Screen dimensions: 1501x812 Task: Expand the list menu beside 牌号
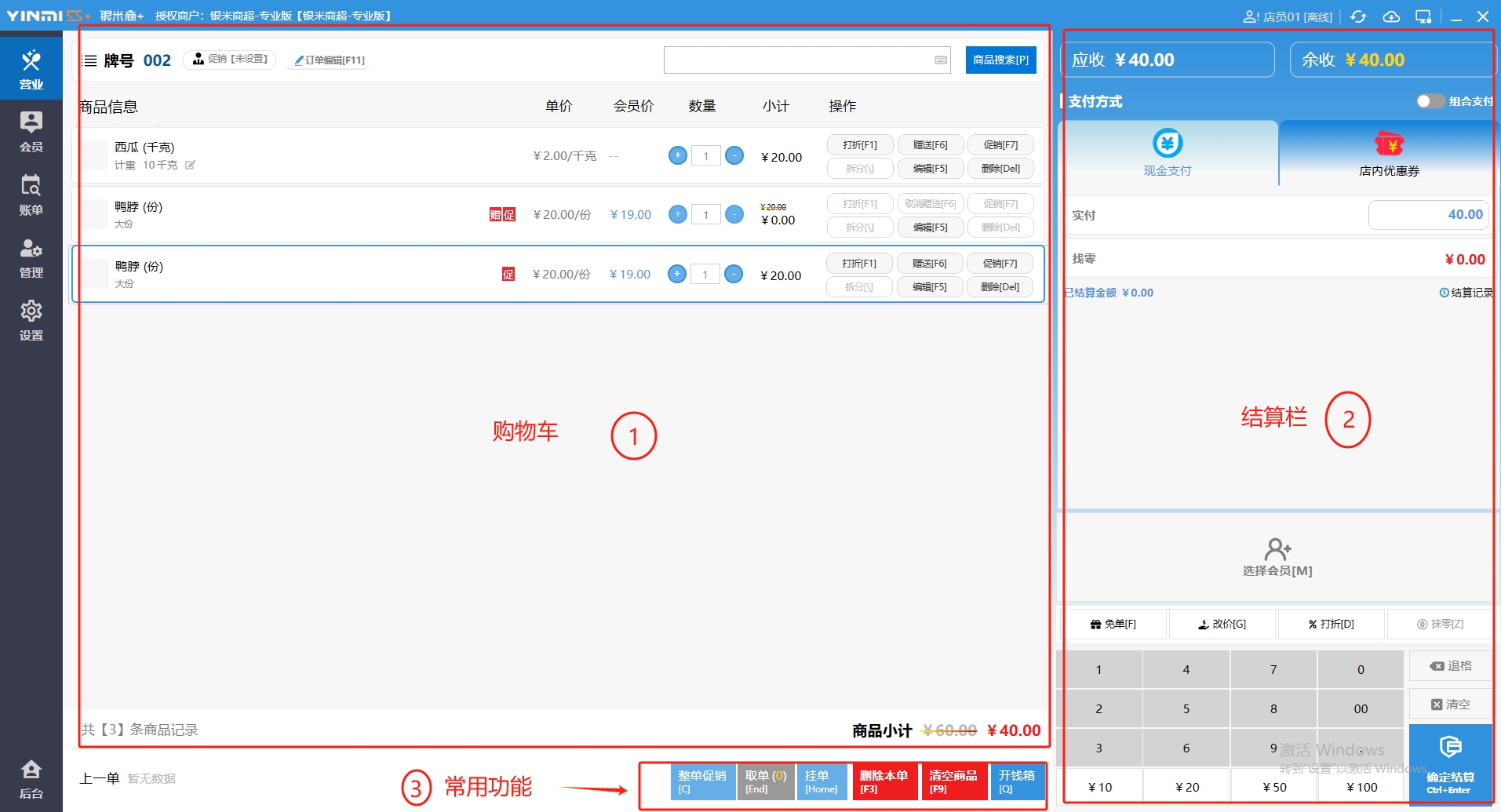click(89, 60)
